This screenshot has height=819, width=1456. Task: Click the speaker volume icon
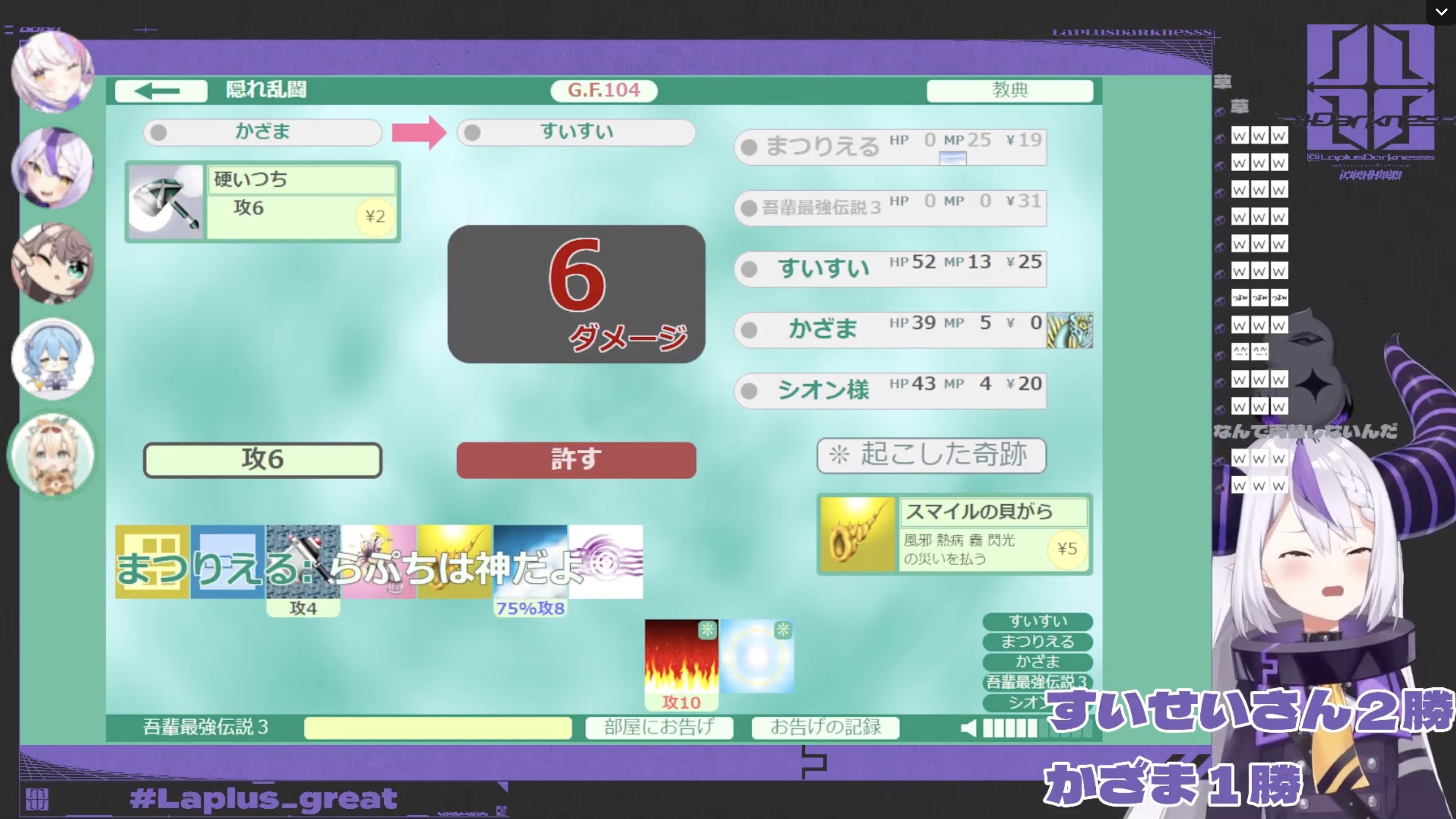click(x=969, y=728)
